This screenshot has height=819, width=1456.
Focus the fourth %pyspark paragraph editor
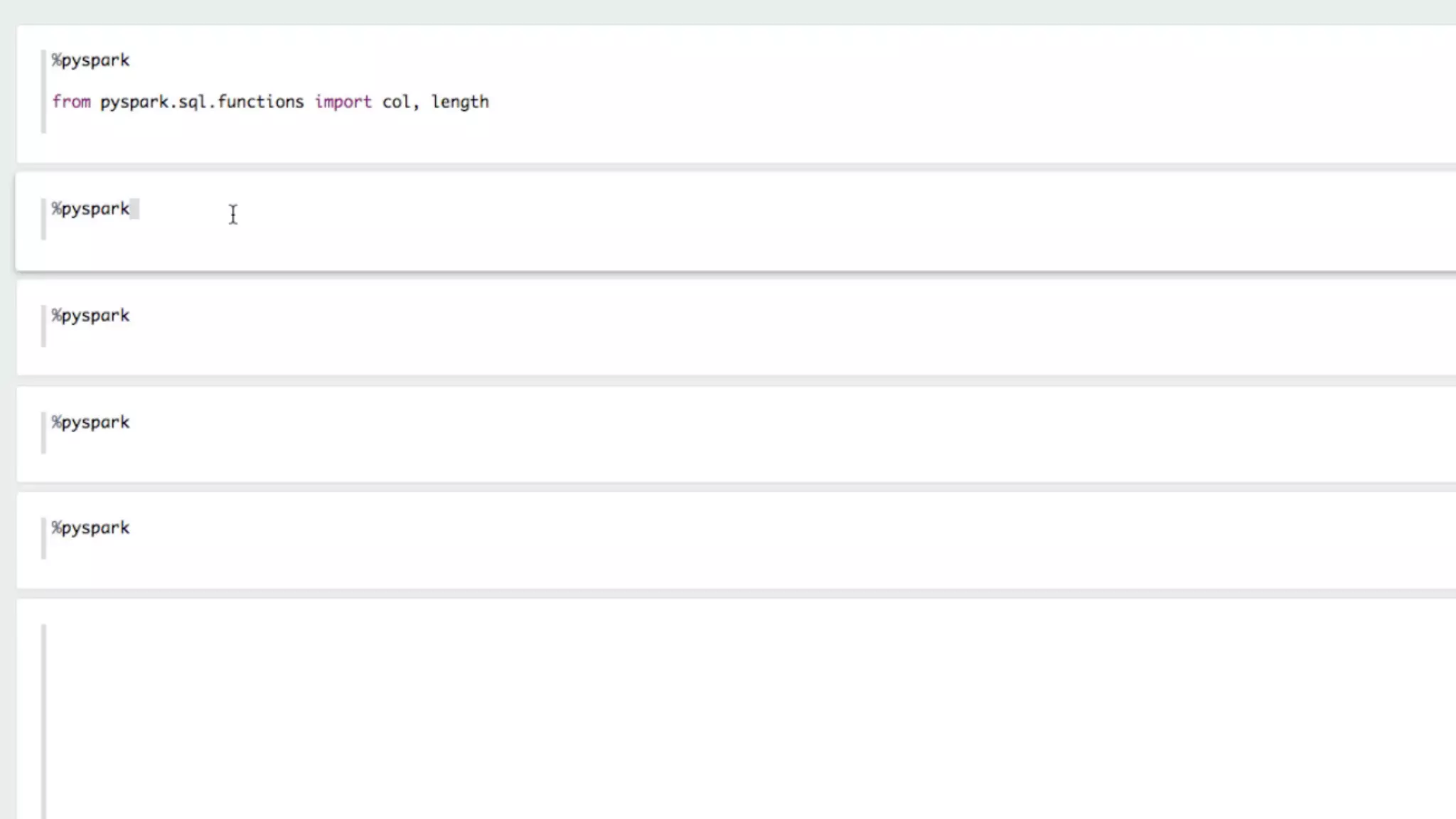click(x=90, y=422)
